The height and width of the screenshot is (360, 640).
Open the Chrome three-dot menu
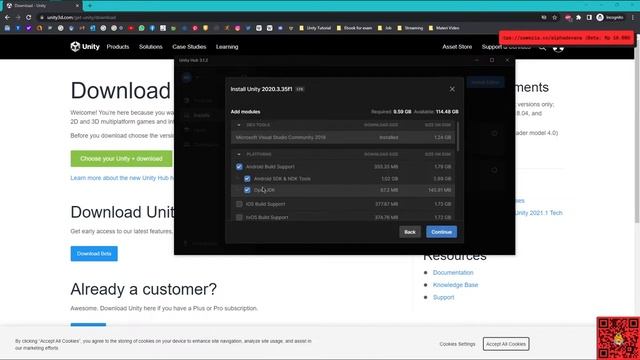click(x=633, y=18)
